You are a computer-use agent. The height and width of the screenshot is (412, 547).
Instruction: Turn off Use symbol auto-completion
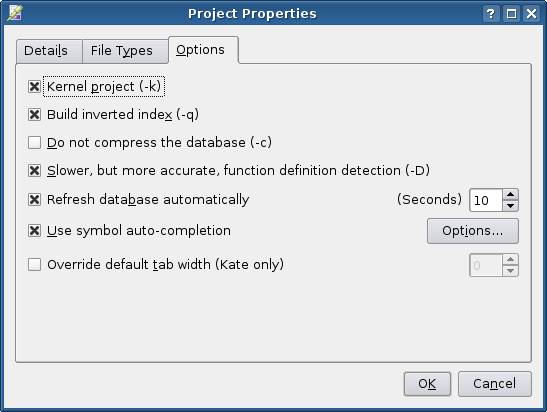click(x=34, y=231)
